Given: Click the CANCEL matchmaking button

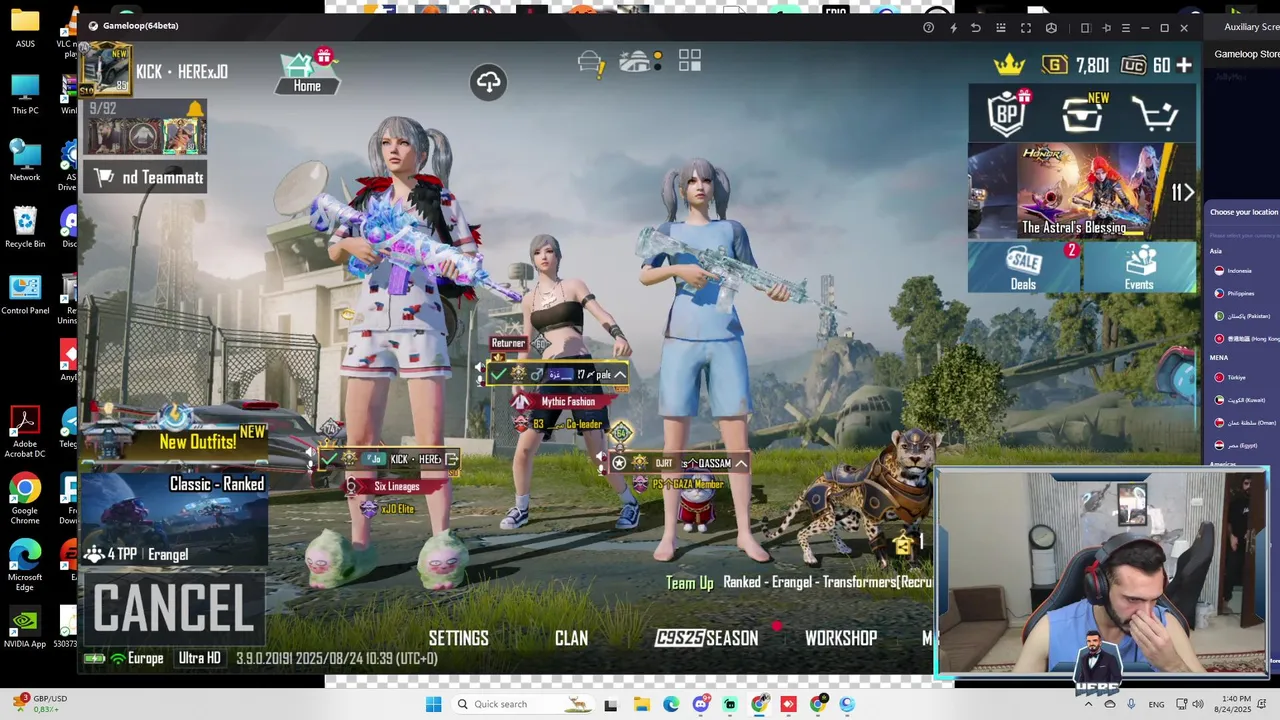Looking at the screenshot, I should tap(174, 608).
